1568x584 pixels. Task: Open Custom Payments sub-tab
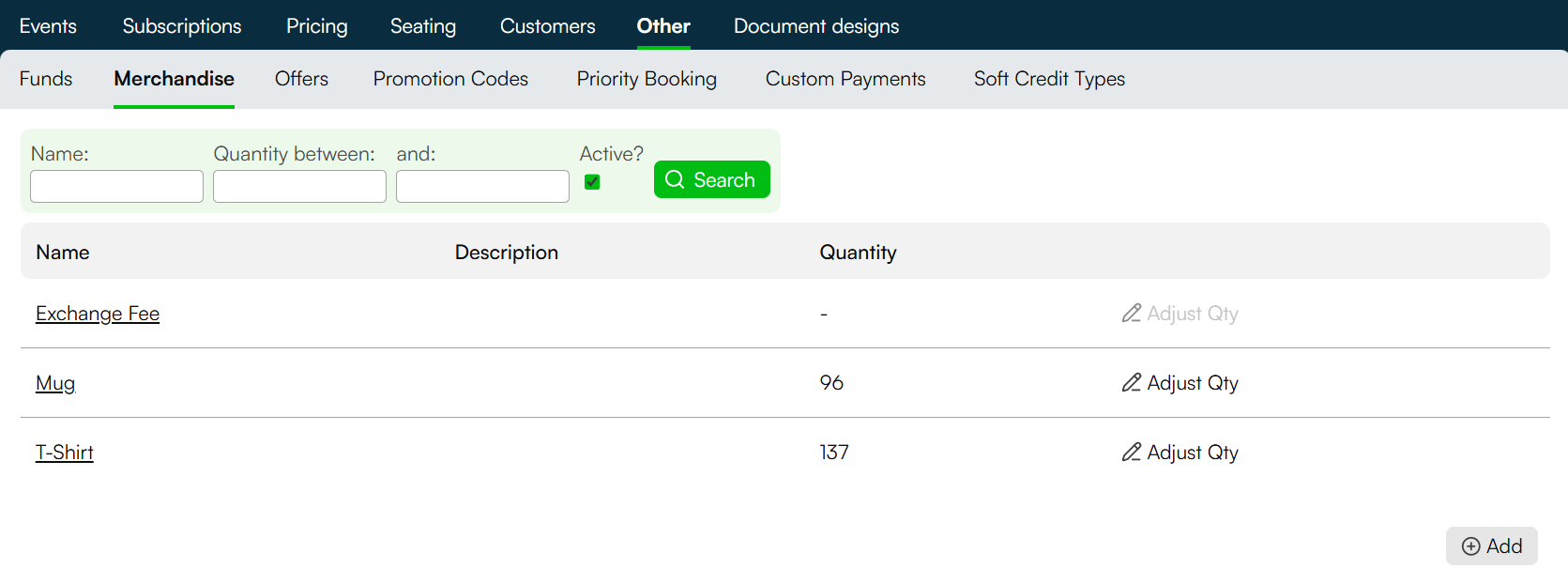coord(845,79)
